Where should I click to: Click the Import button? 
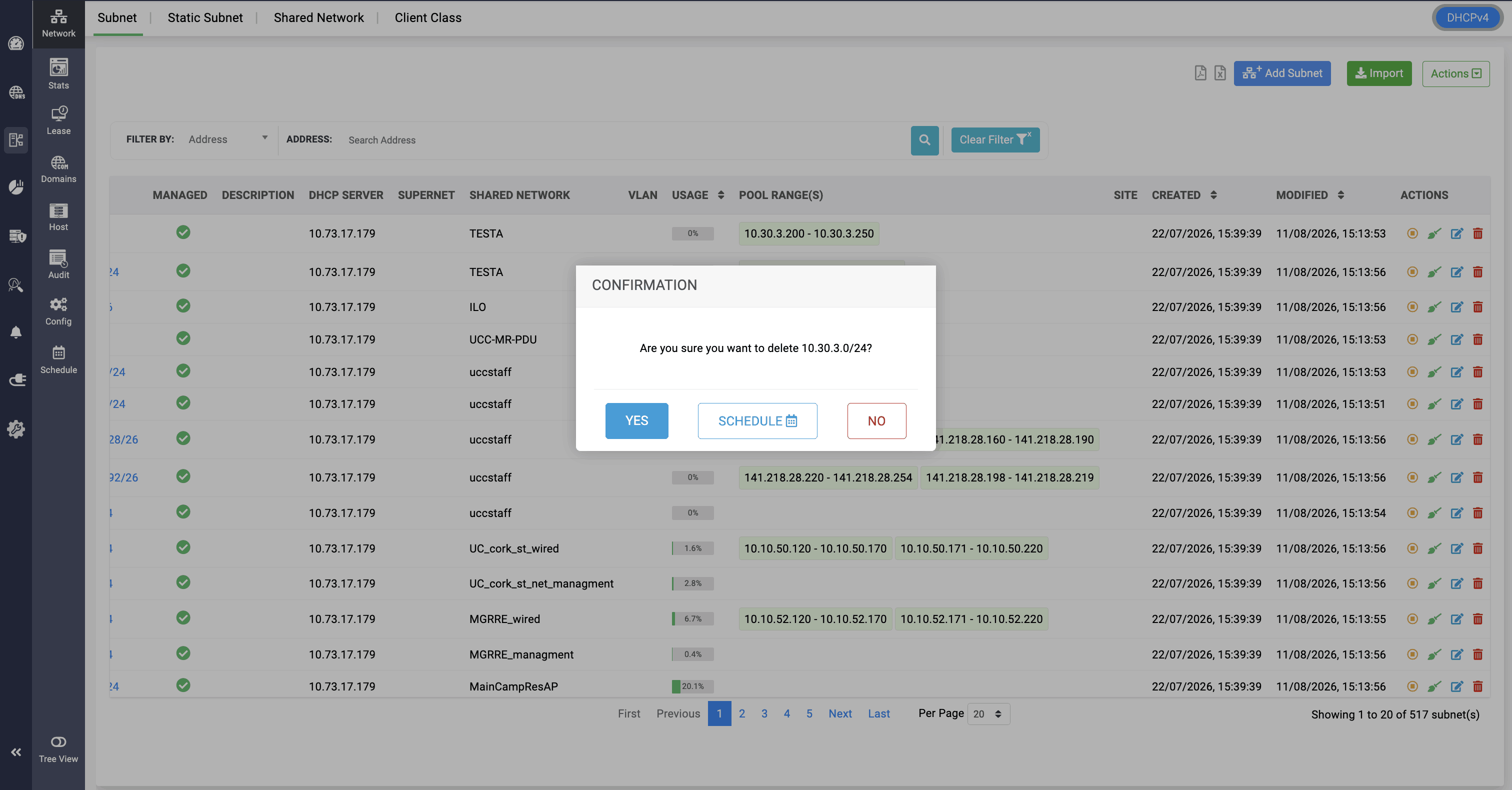click(1379, 73)
